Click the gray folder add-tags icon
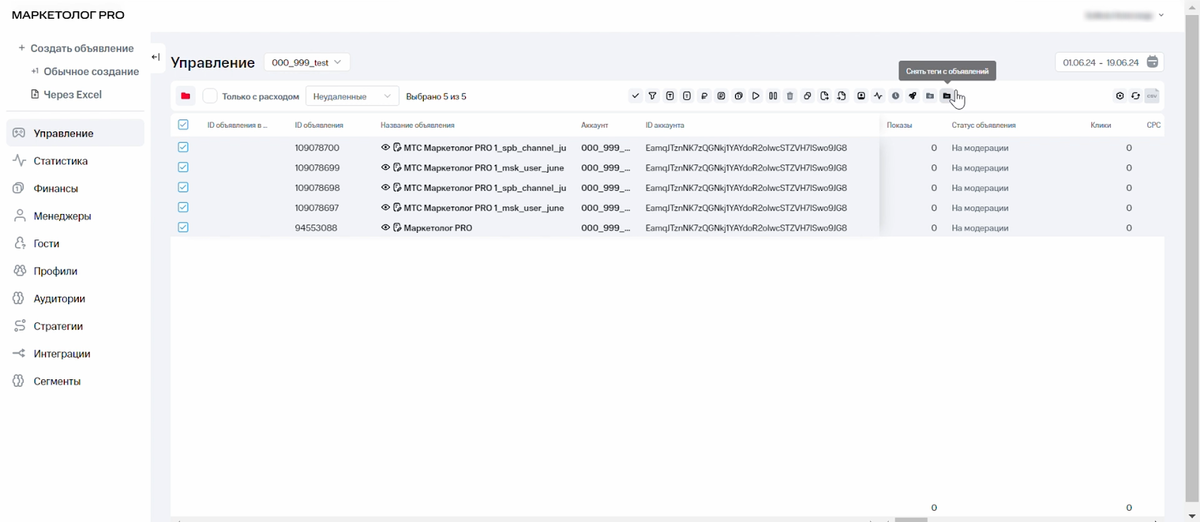The height and width of the screenshot is (522, 1200). pos(929,96)
